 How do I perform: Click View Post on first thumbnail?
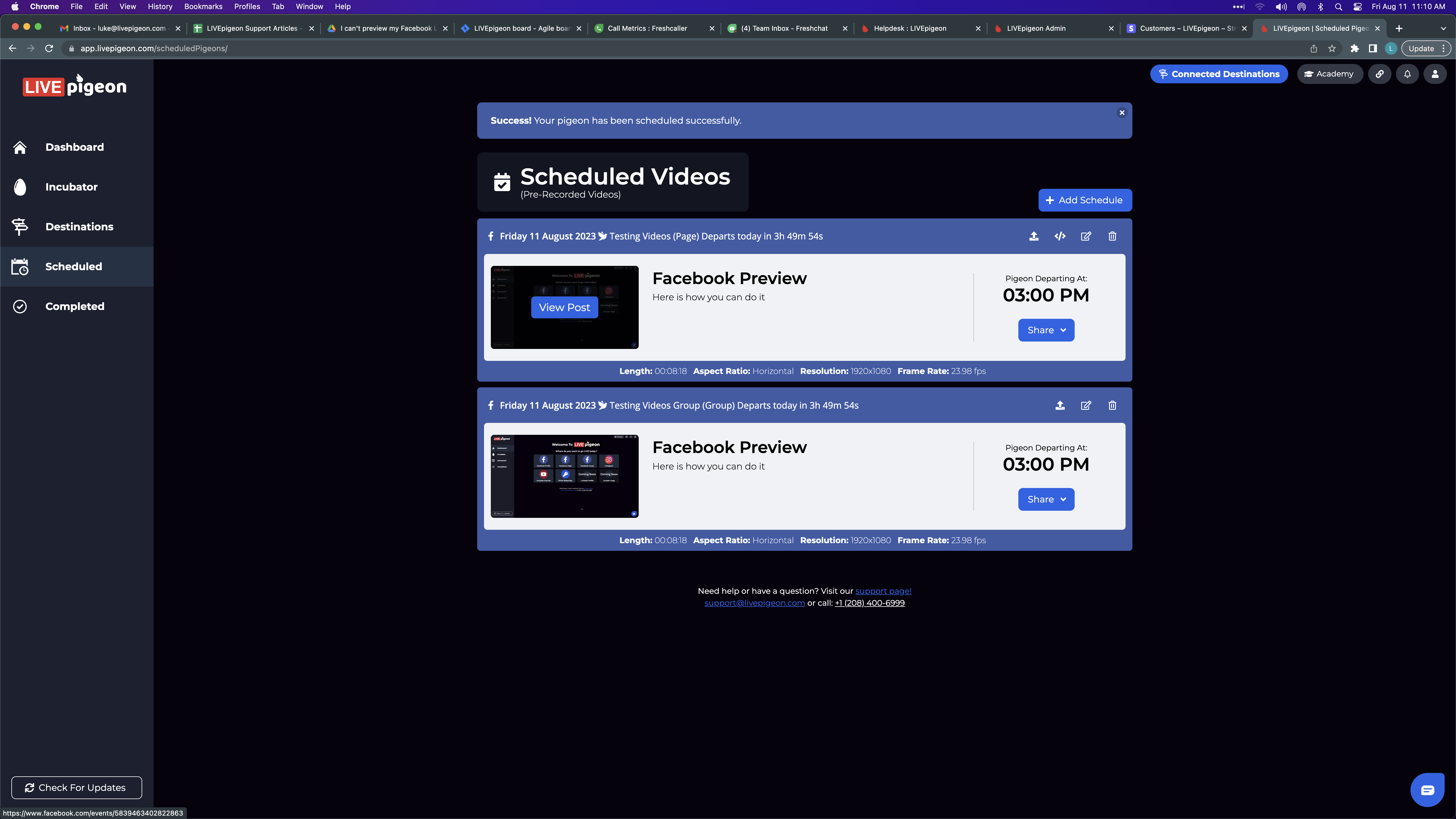click(564, 307)
